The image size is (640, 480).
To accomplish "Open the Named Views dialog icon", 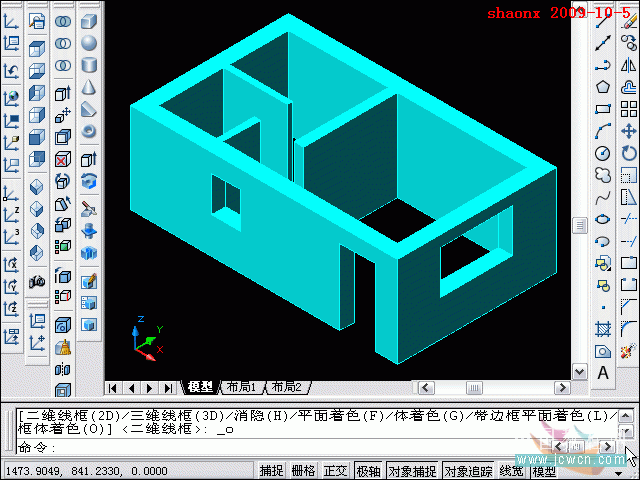I will click(37, 21).
